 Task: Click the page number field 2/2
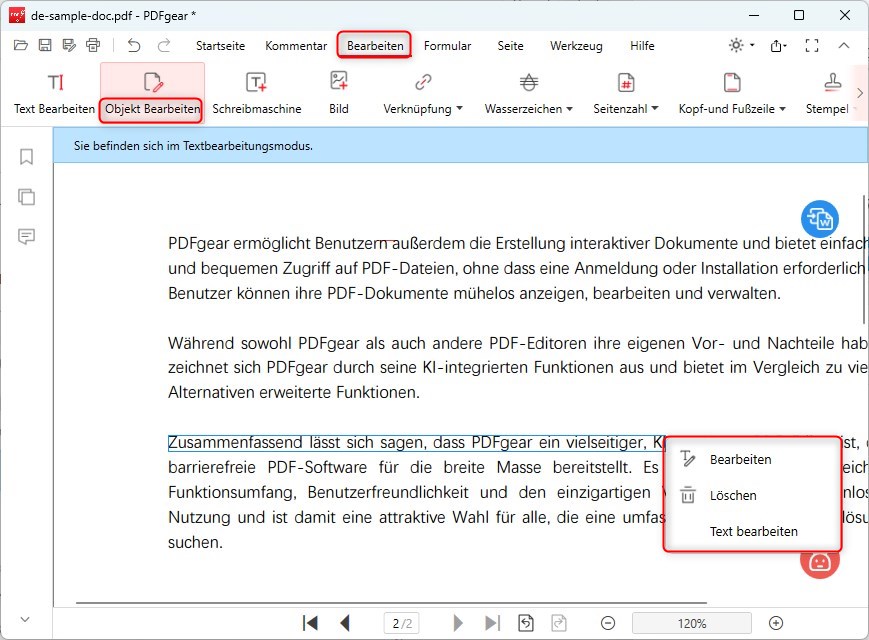pos(402,623)
